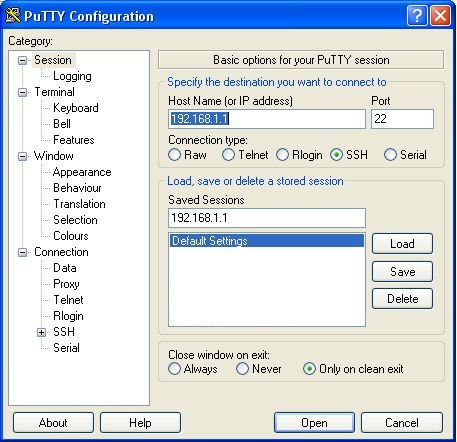This screenshot has height=442, width=457.
Task: Collapse the Terminal tree node
Action: [x=22, y=92]
